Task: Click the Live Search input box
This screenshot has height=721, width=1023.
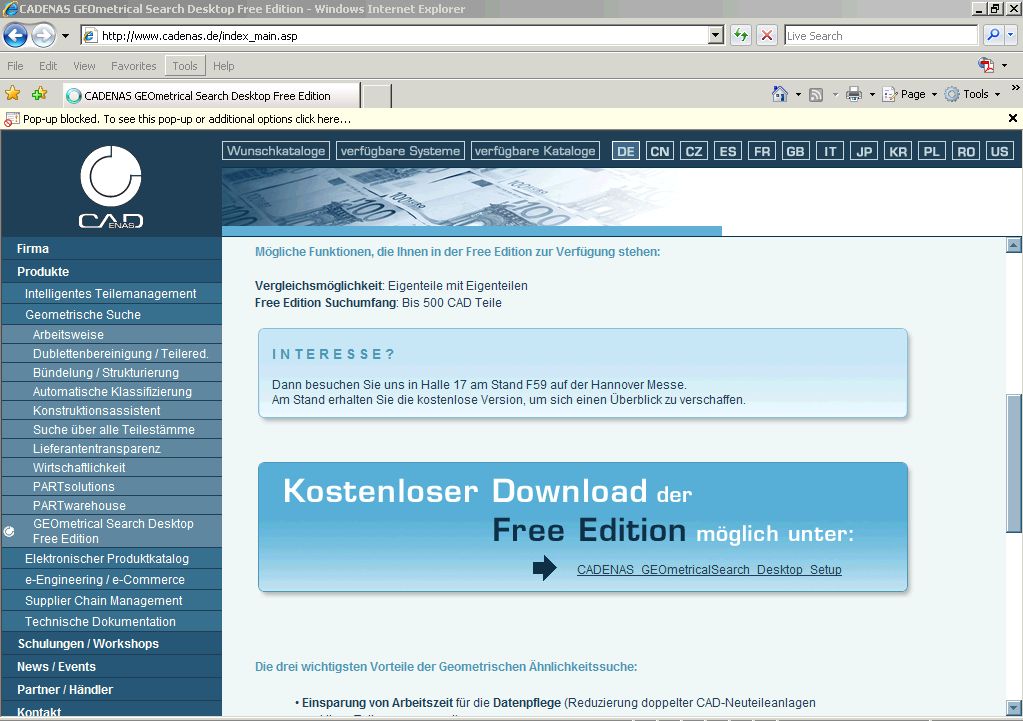Action: point(881,36)
